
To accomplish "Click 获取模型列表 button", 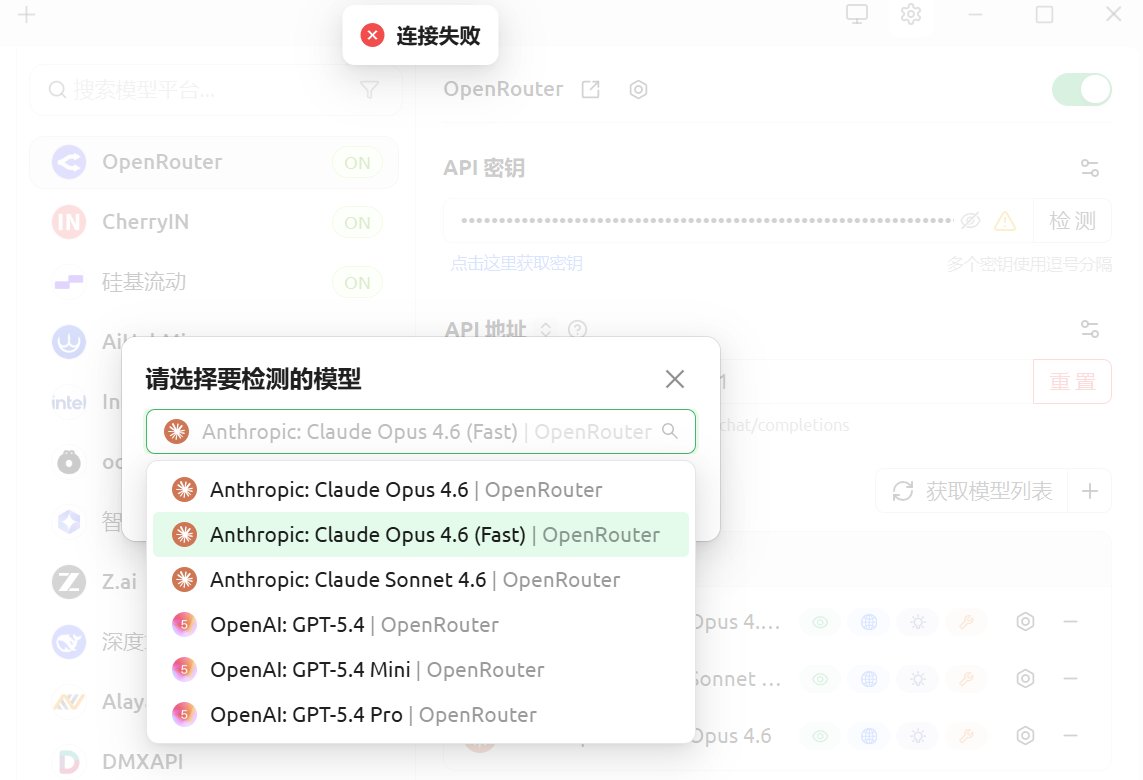I will (972, 491).
